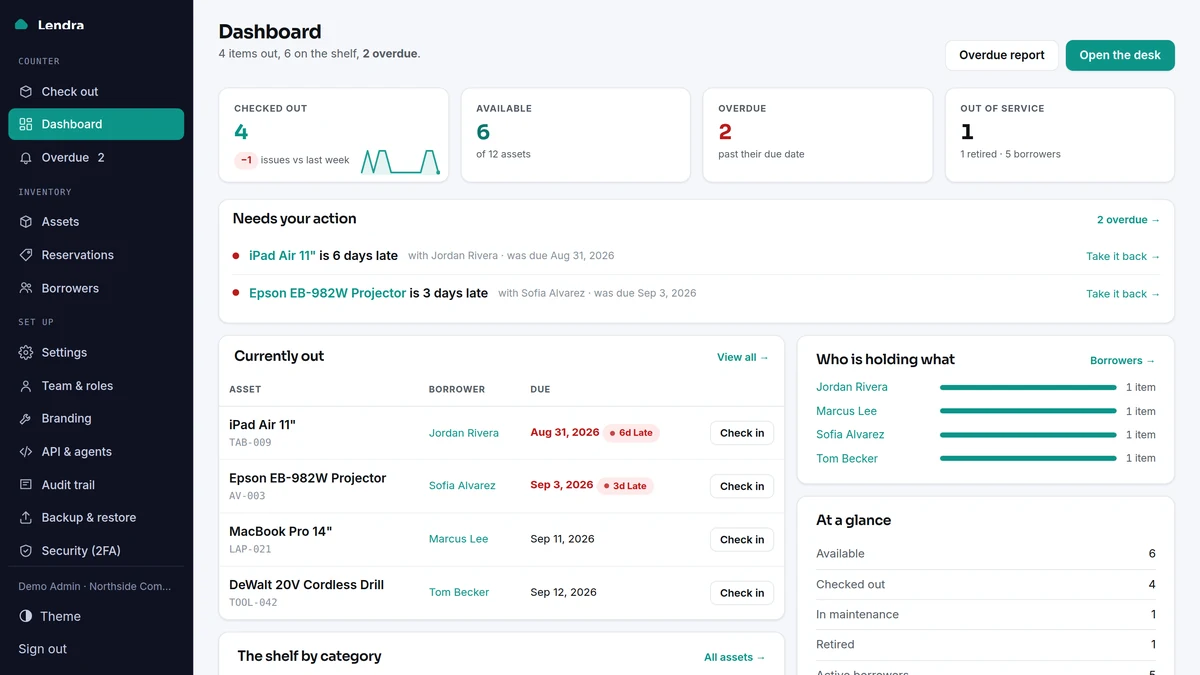Open the Borrowers link in holding panel
The height and width of the screenshot is (675, 1200).
point(1122,361)
